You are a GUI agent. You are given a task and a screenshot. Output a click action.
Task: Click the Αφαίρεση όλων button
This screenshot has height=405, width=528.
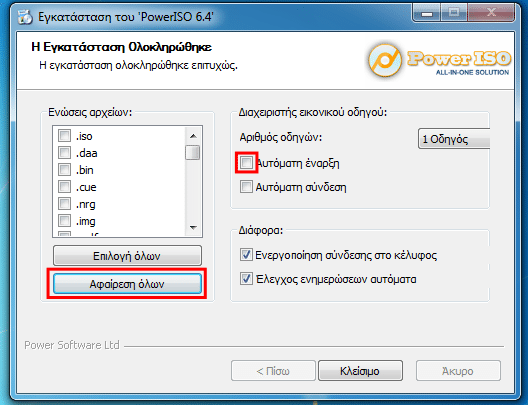coord(127,284)
